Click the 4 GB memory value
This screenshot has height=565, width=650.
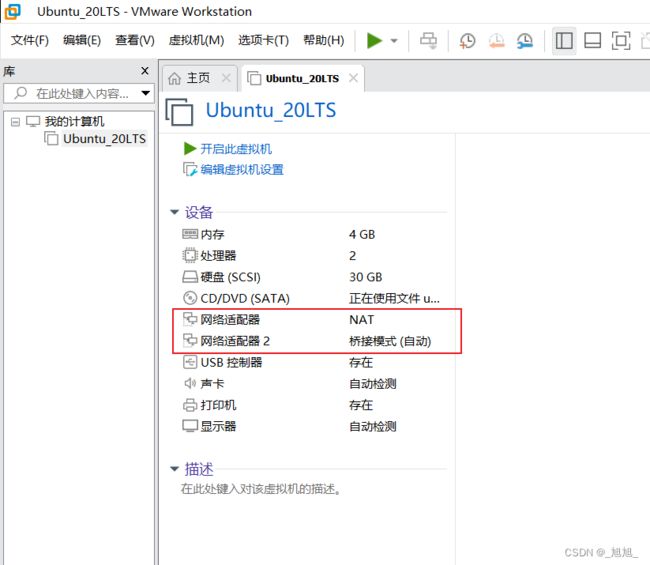tap(362, 235)
